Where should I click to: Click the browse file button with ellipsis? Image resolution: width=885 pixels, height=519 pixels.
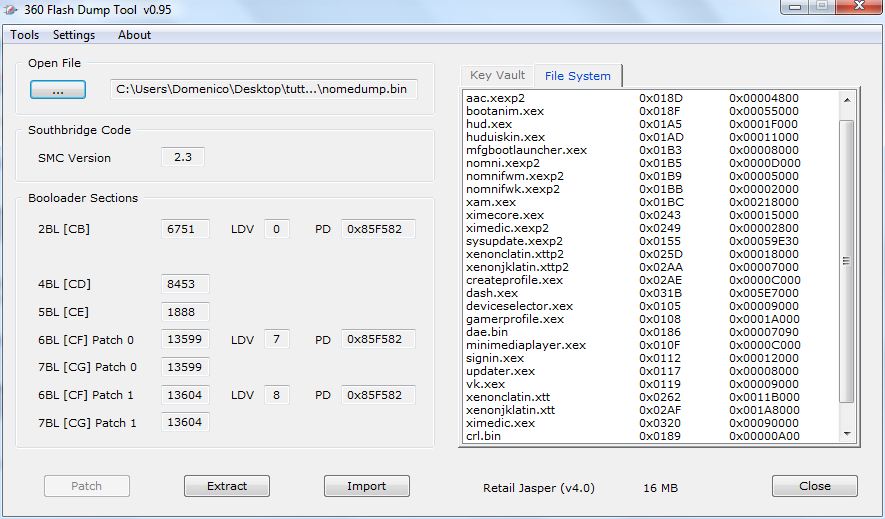[x=59, y=90]
